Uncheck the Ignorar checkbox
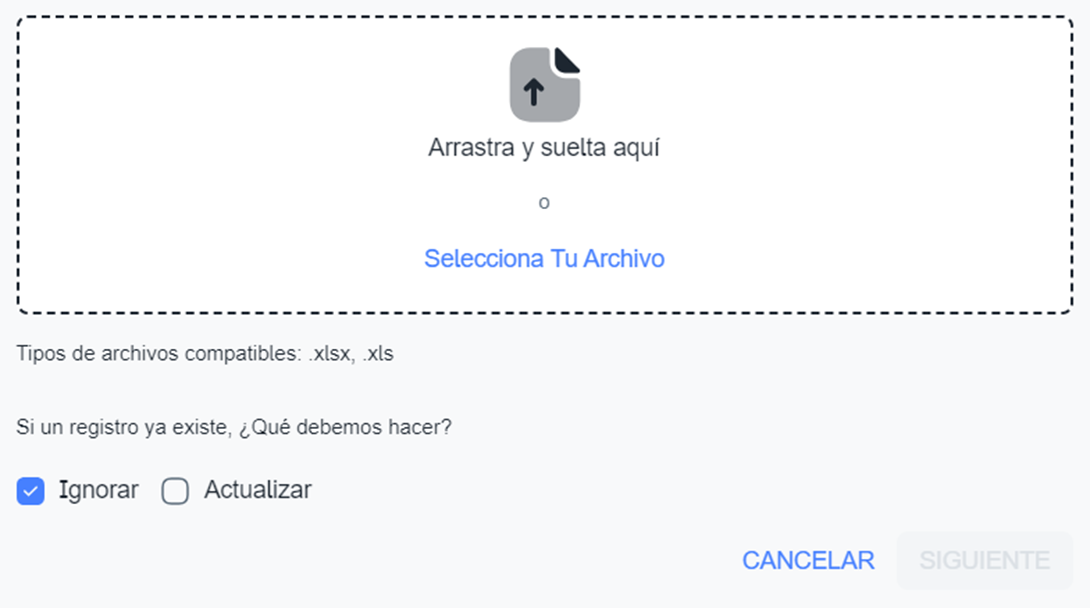Image resolution: width=1090 pixels, height=608 pixels. tap(31, 491)
